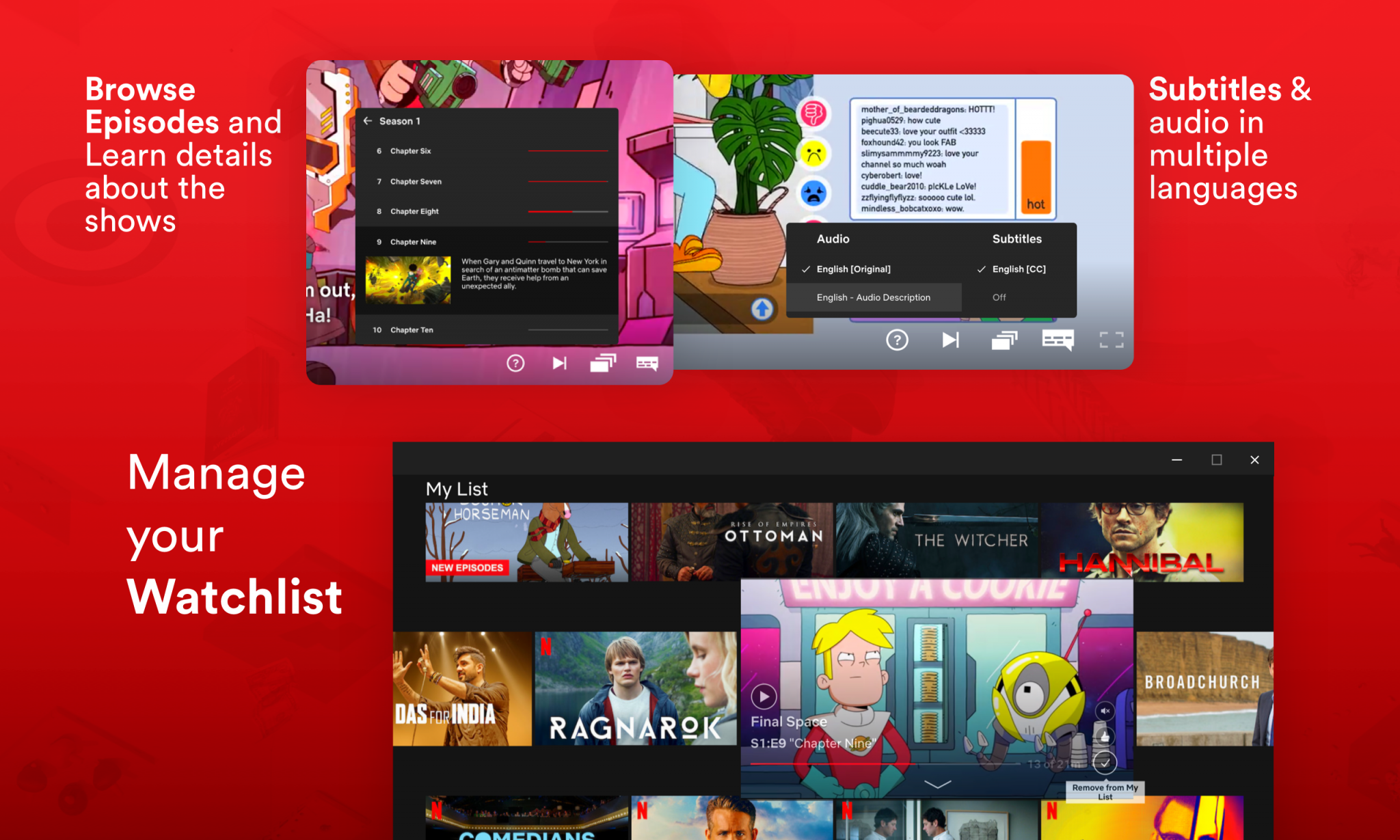Open Comedians thumbnail in bottom row
The image size is (1400, 840).
pos(526,817)
